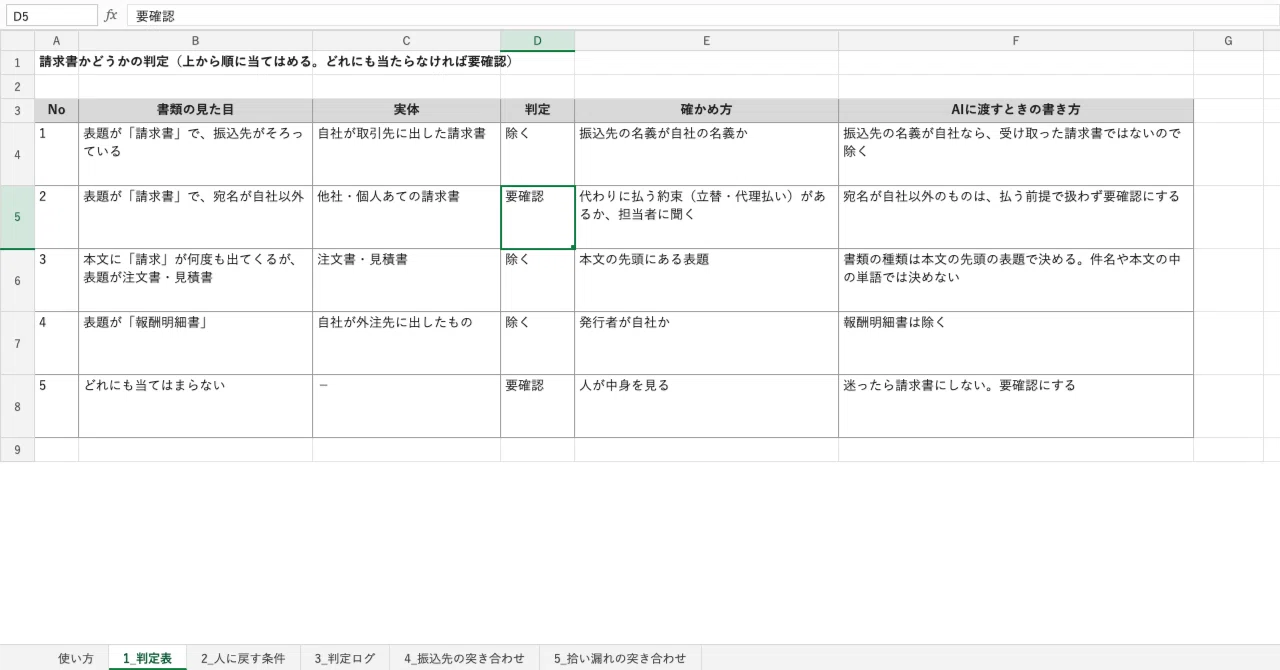The height and width of the screenshot is (670, 1280).
Task: Click the No header cell
Action: point(56,110)
